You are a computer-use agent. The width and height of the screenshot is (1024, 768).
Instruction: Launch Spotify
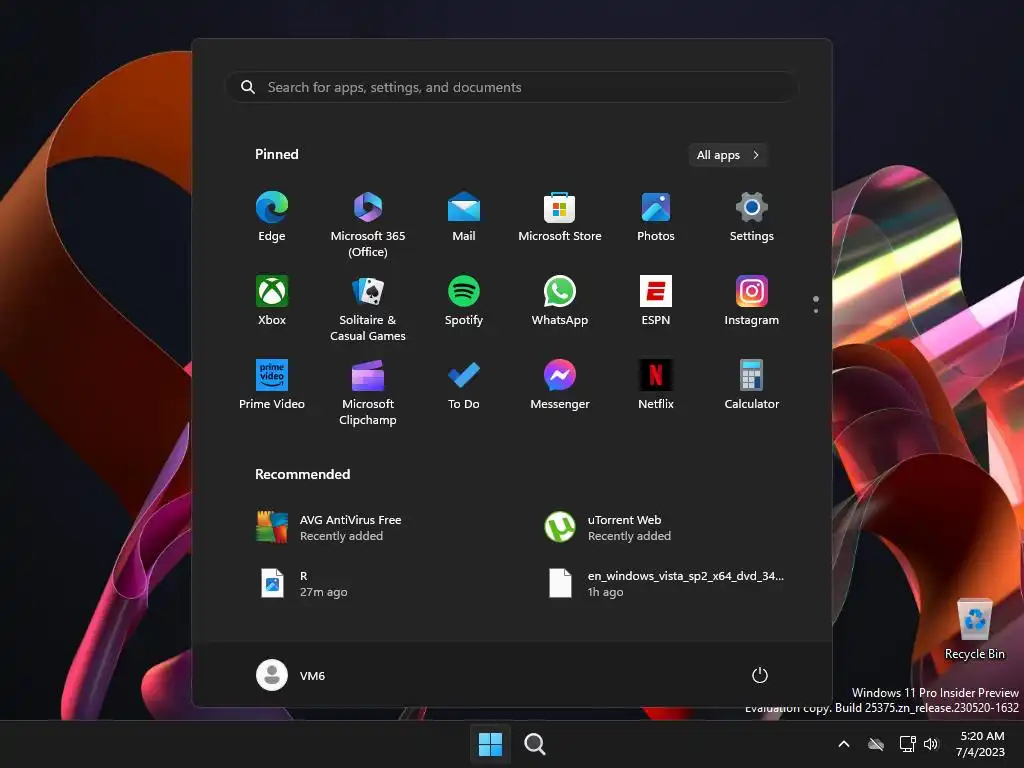pyautogui.click(x=464, y=301)
